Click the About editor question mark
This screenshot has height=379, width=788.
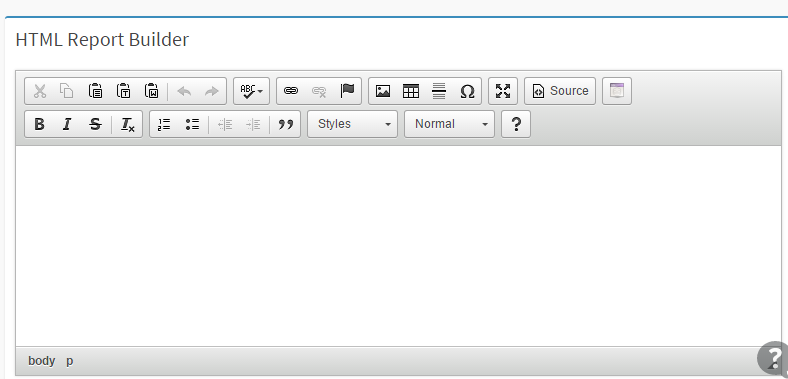[x=516, y=124]
